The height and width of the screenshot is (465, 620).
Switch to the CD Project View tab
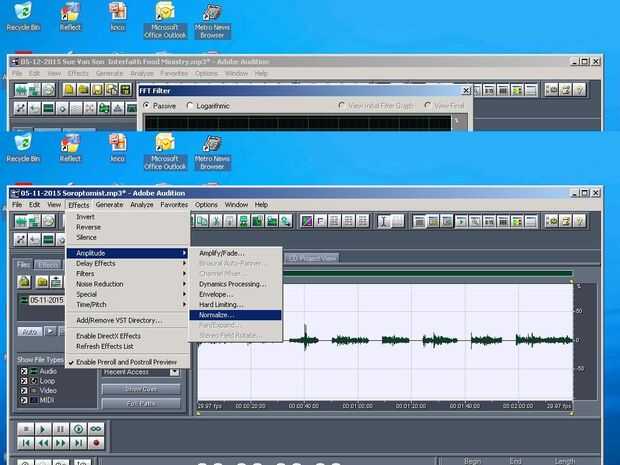[x=312, y=258]
